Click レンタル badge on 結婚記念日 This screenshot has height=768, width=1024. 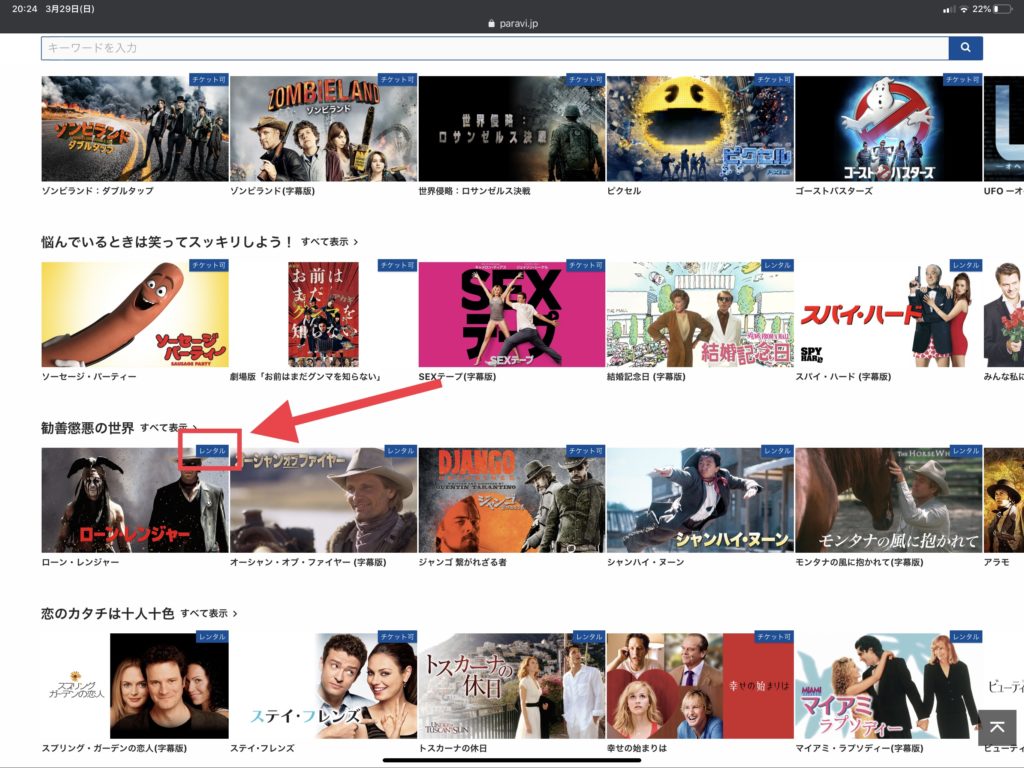tap(777, 265)
